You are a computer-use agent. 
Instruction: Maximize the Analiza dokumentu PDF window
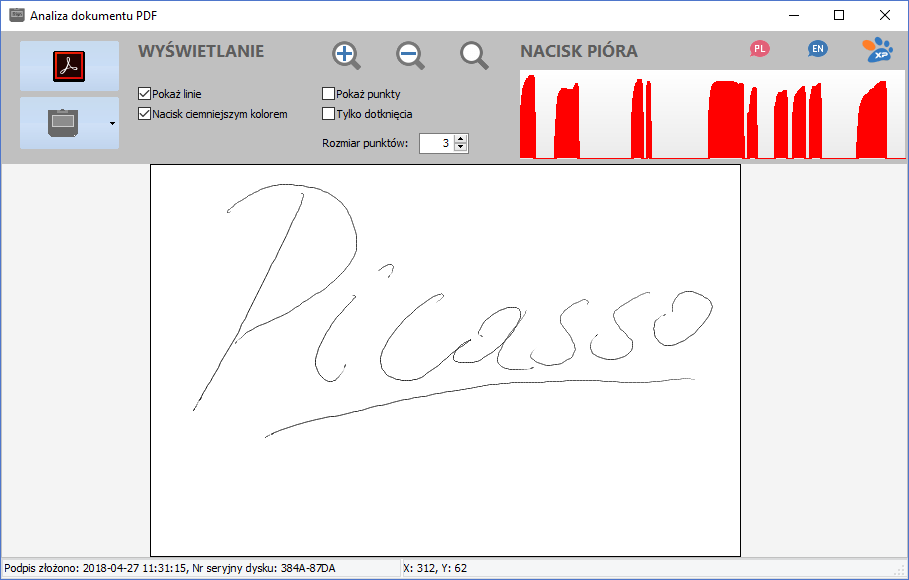click(x=839, y=15)
